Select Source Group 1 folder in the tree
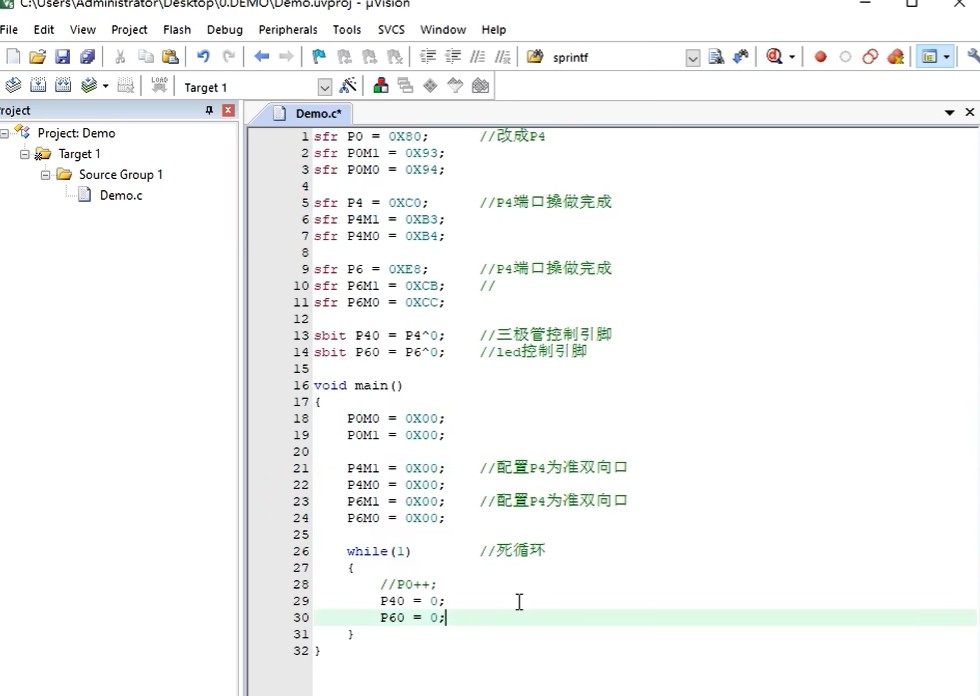 pyautogui.click(x=121, y=175)
